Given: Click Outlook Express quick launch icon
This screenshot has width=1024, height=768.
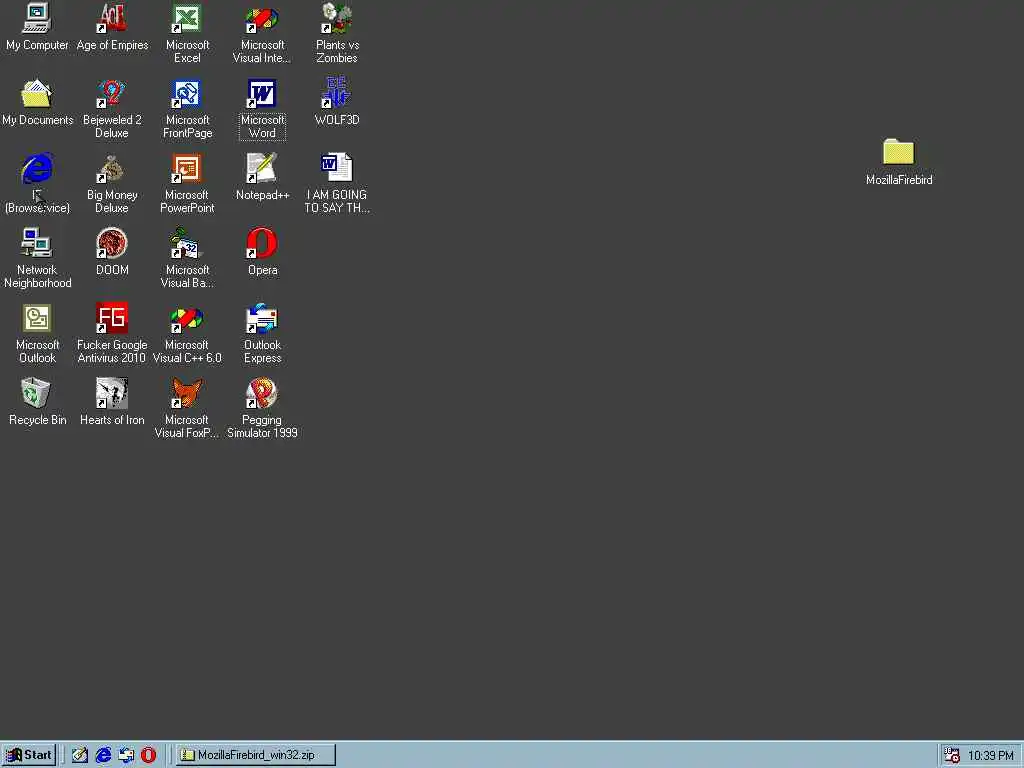Looking at the screenshot, I should [x=126, y=755].
